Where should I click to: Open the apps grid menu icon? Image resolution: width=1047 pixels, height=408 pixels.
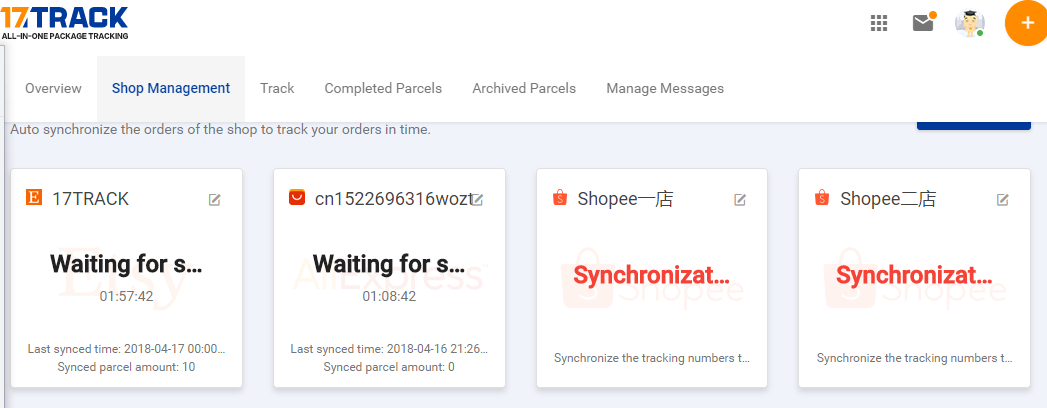(x=879, y=23)
